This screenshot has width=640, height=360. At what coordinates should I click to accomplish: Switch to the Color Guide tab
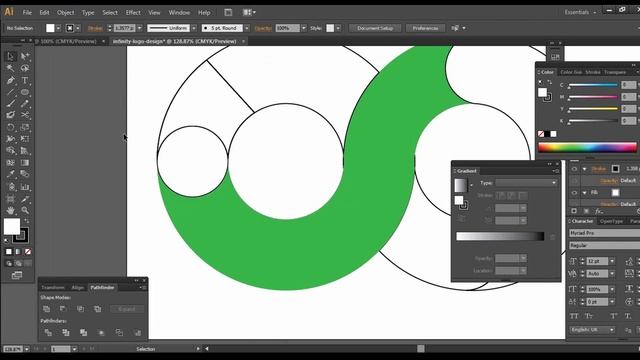click(571, 72)
